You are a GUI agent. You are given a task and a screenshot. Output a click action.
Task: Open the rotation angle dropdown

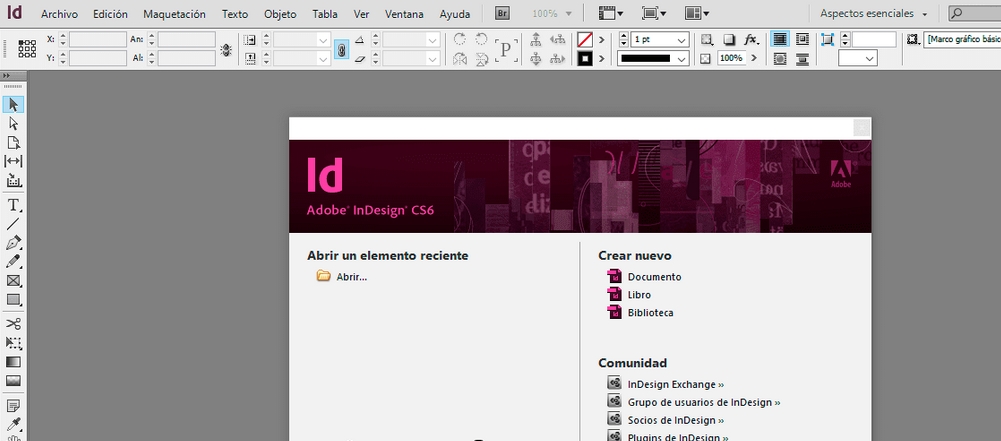click(433, 40)
